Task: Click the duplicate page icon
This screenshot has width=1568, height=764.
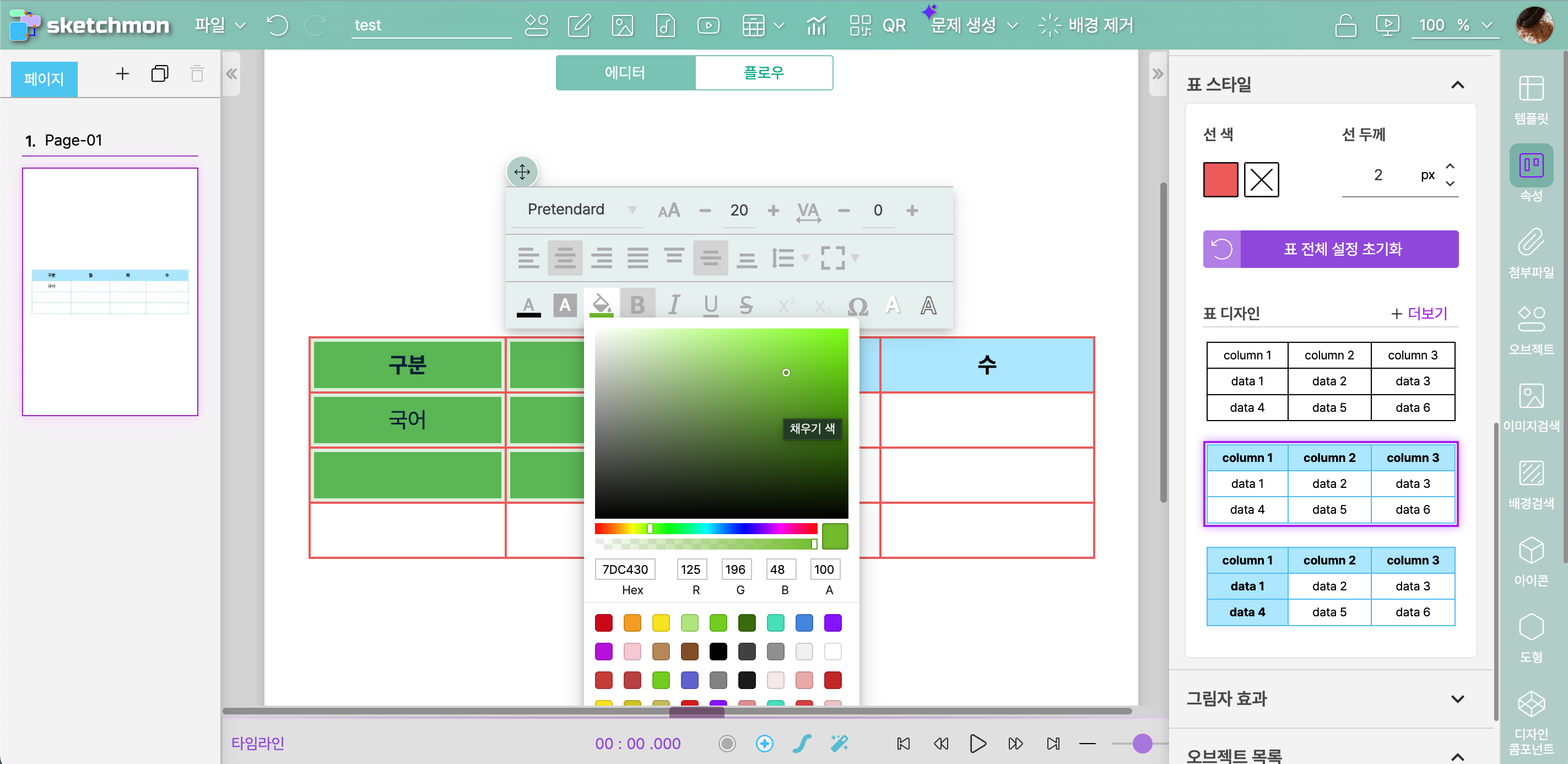Action: coord(159,74)
